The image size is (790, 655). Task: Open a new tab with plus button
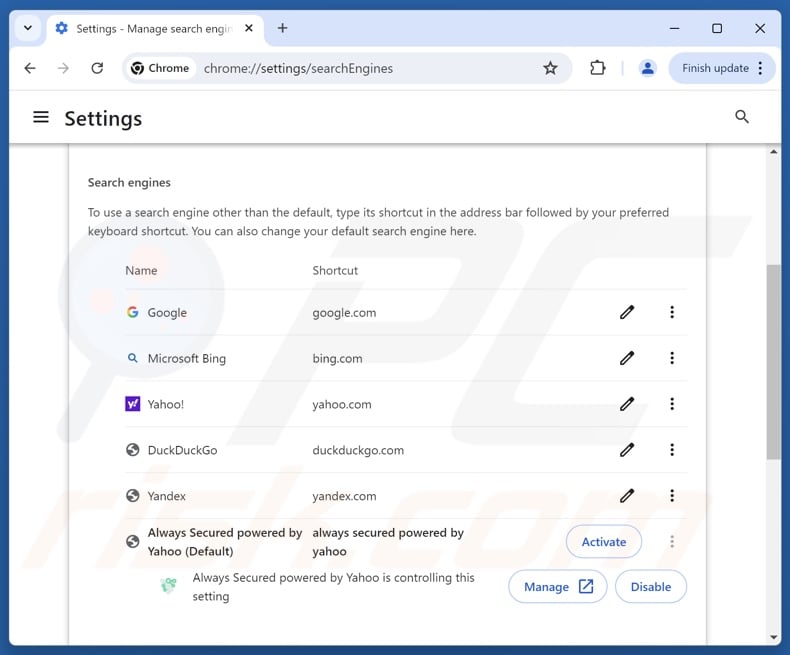(283, 28)
